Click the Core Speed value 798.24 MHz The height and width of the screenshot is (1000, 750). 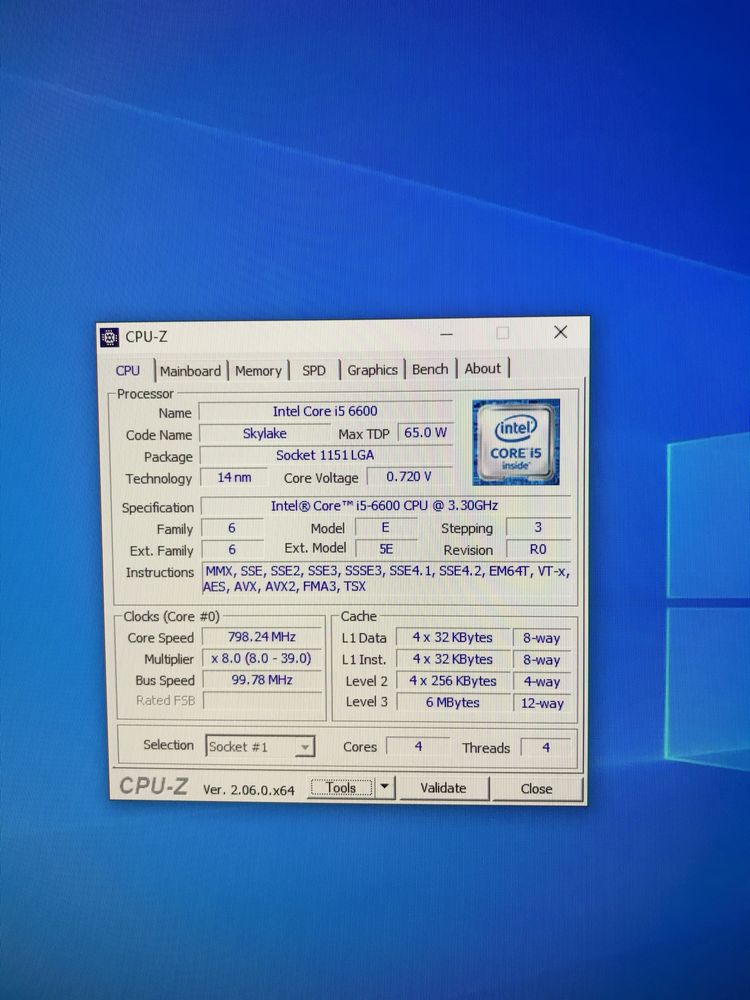[262, 636]
